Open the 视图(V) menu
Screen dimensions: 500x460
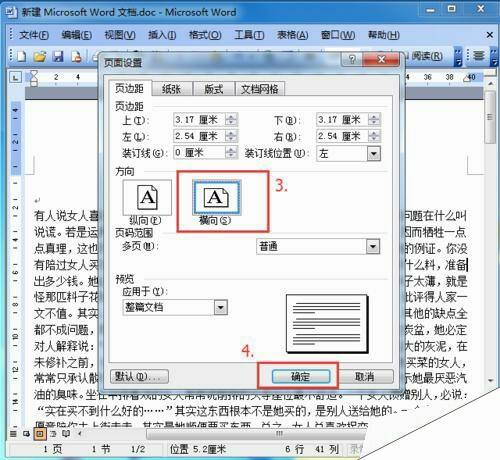[120, 35]
